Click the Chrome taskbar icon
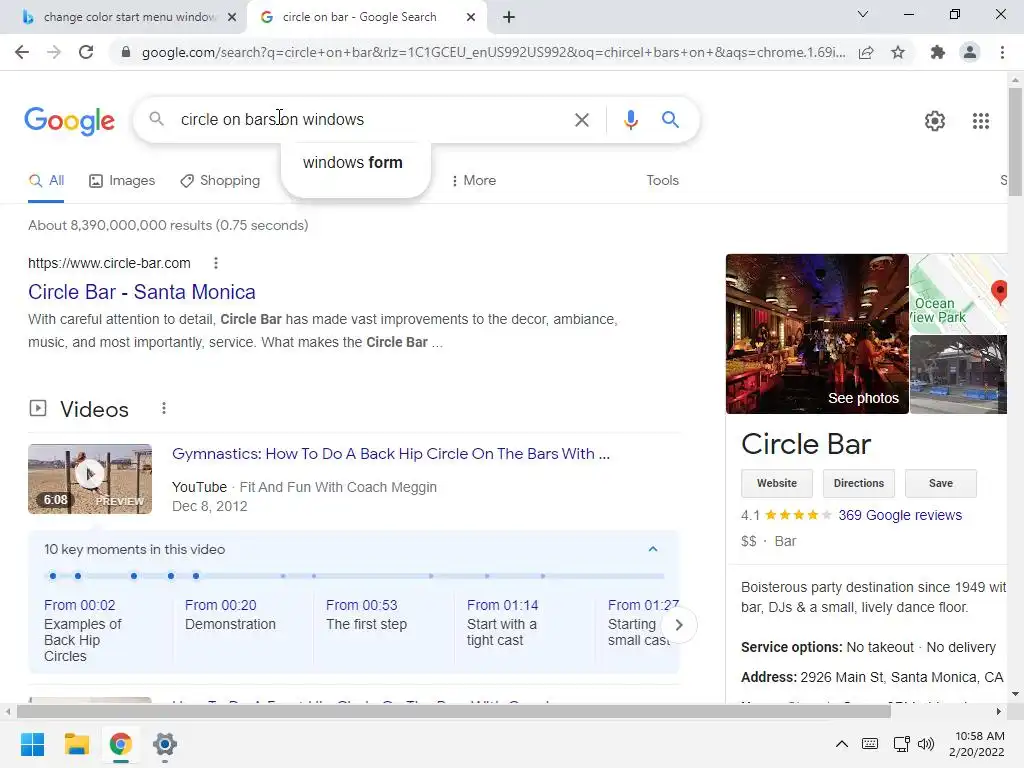 pyautogui.click(x=120, y=744)
